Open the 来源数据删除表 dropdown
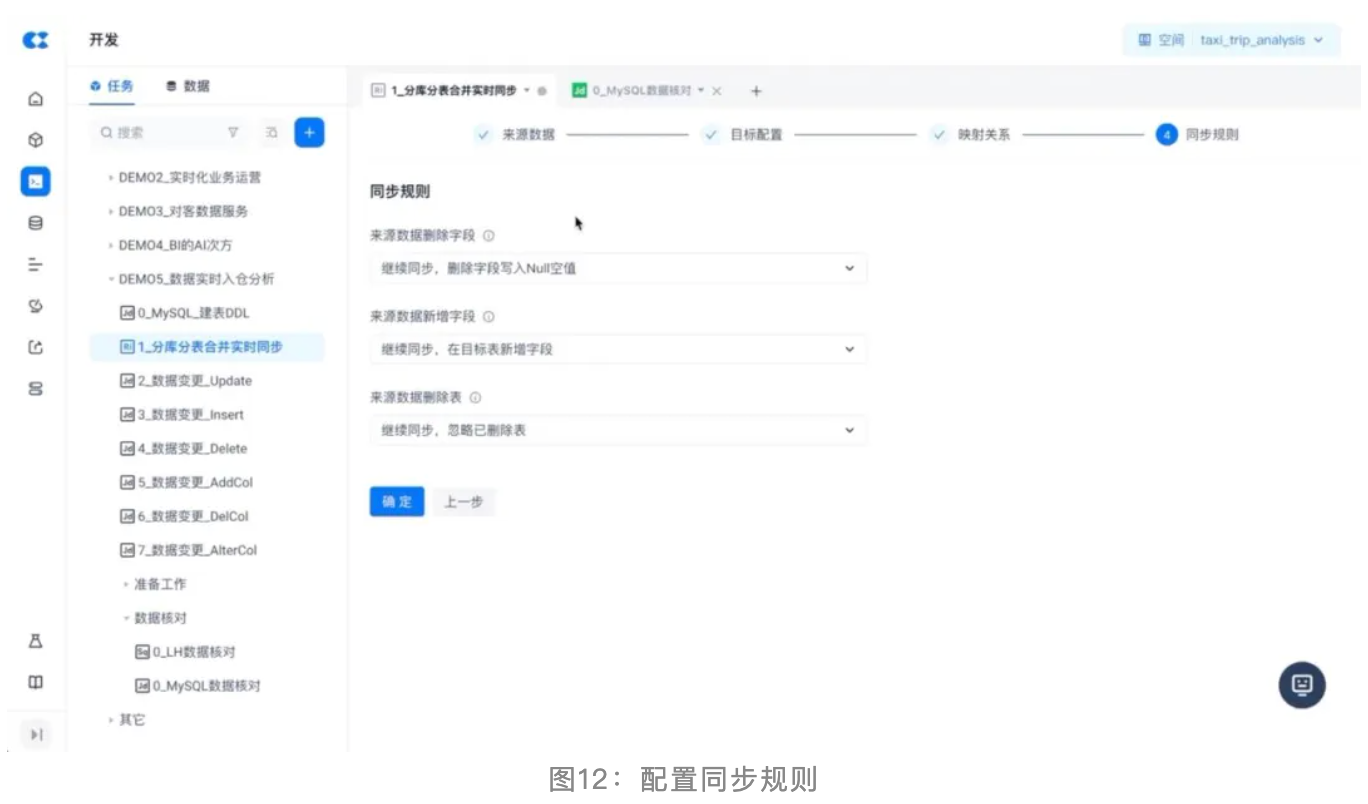 (x=617, y=430)
